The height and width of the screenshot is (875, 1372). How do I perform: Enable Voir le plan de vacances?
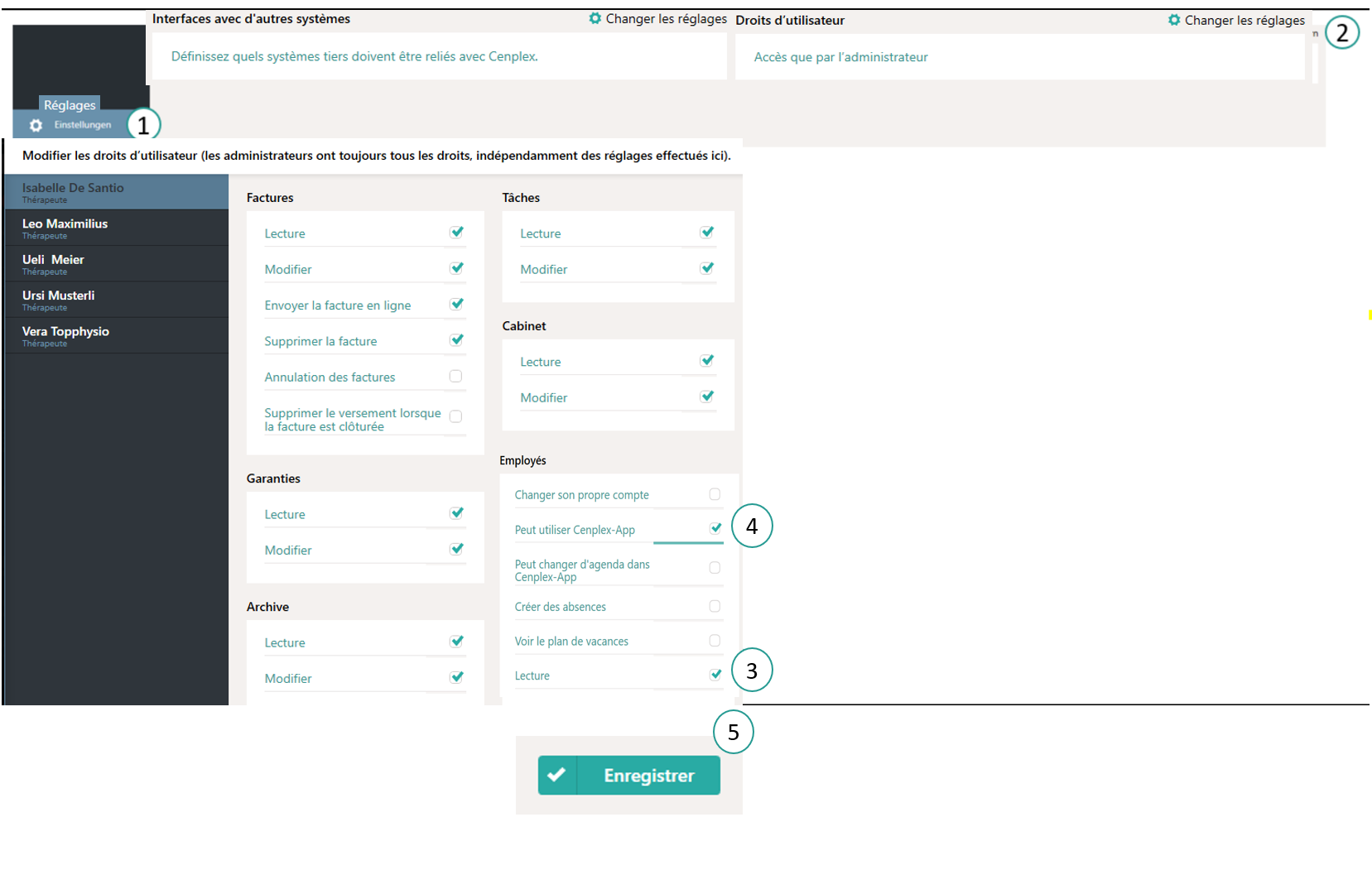[715, 641]
